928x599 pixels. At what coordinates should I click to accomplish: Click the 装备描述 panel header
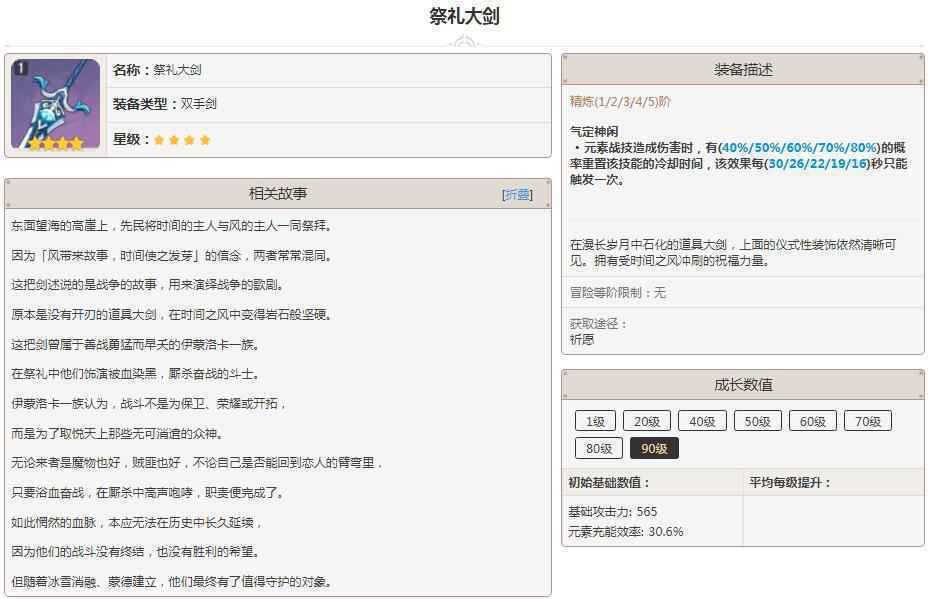coord(743,70)
